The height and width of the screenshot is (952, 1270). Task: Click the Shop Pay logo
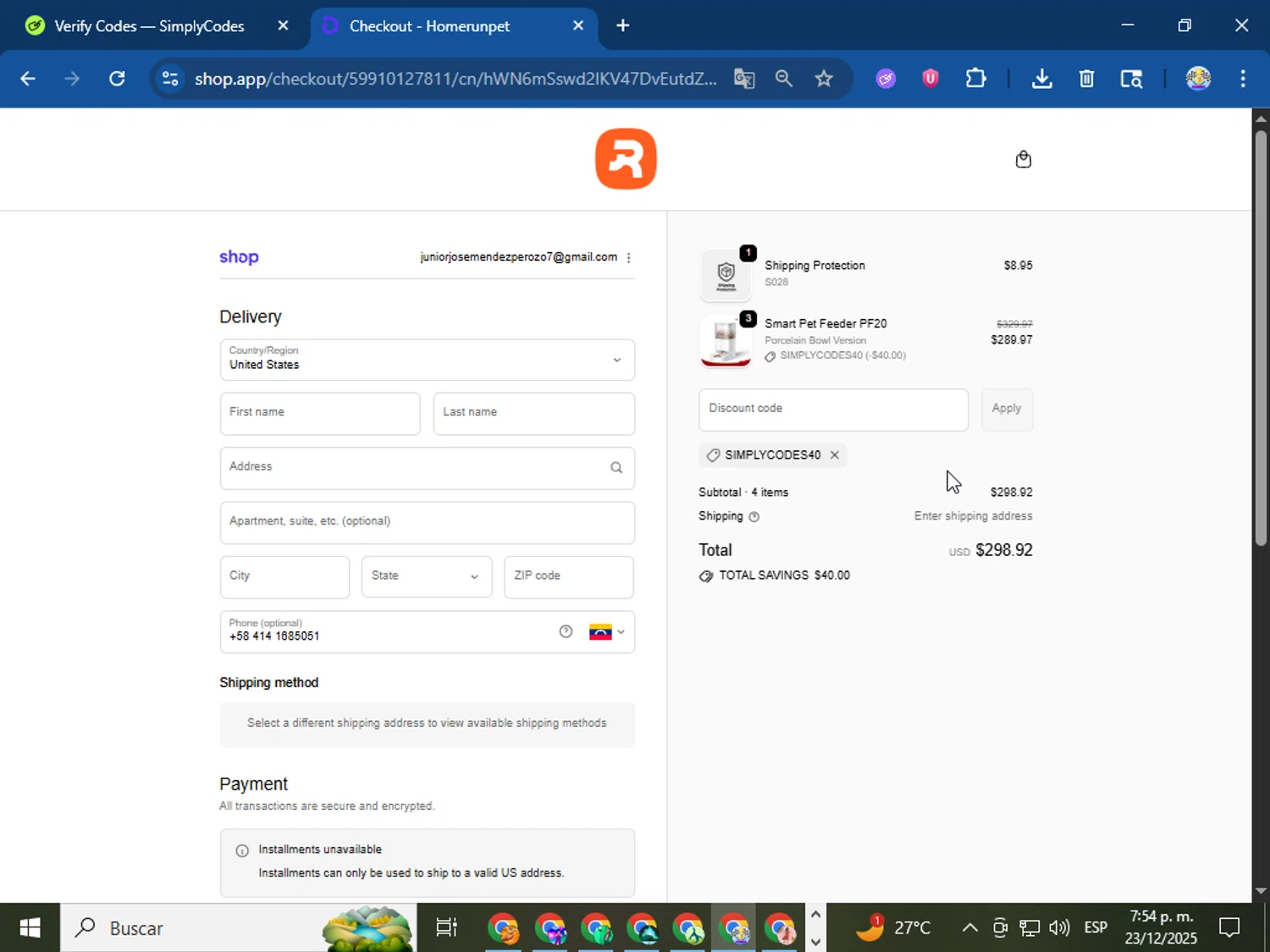click(239, 257)
